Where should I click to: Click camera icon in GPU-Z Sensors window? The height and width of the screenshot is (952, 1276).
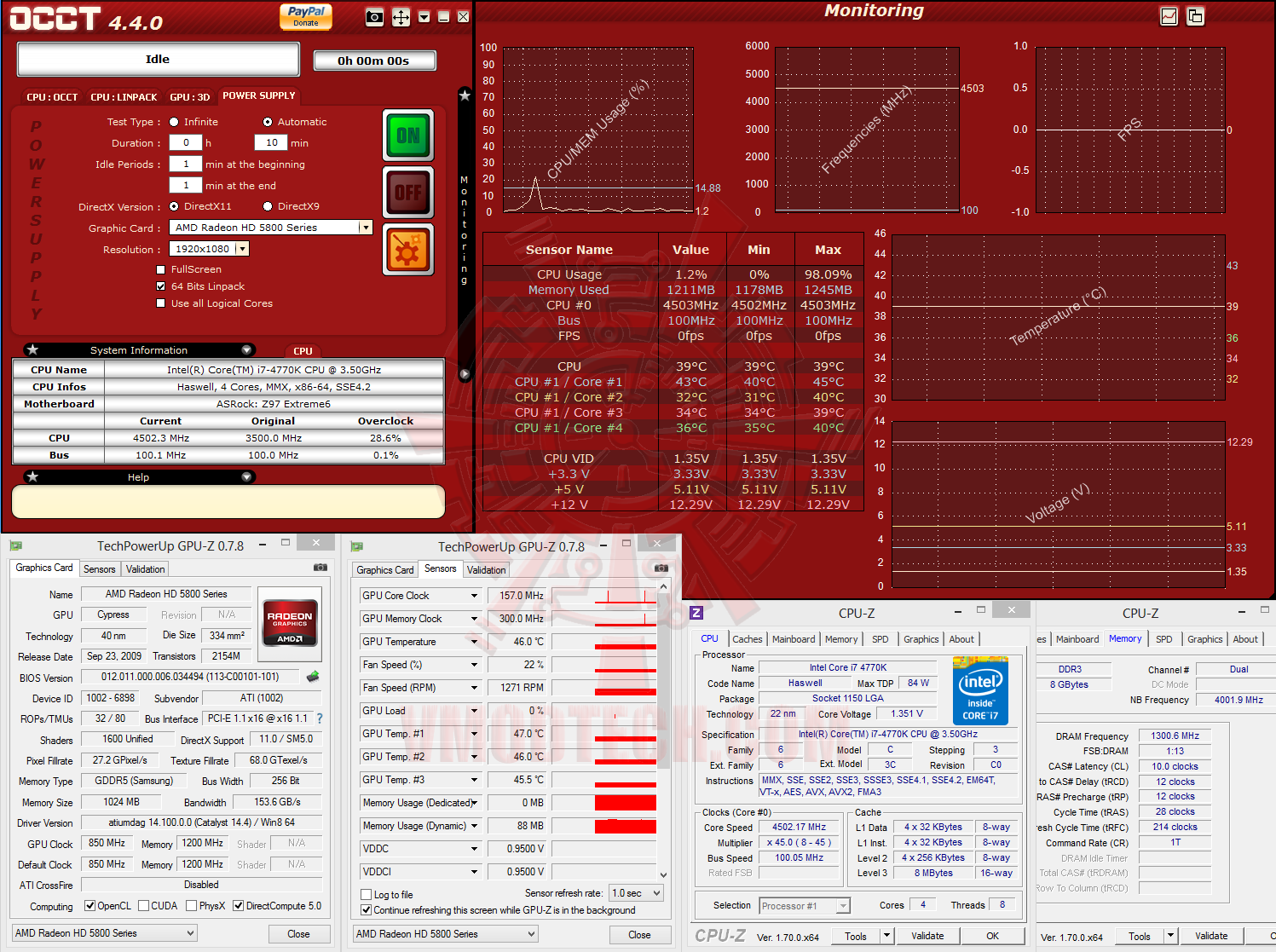(661, 568)
